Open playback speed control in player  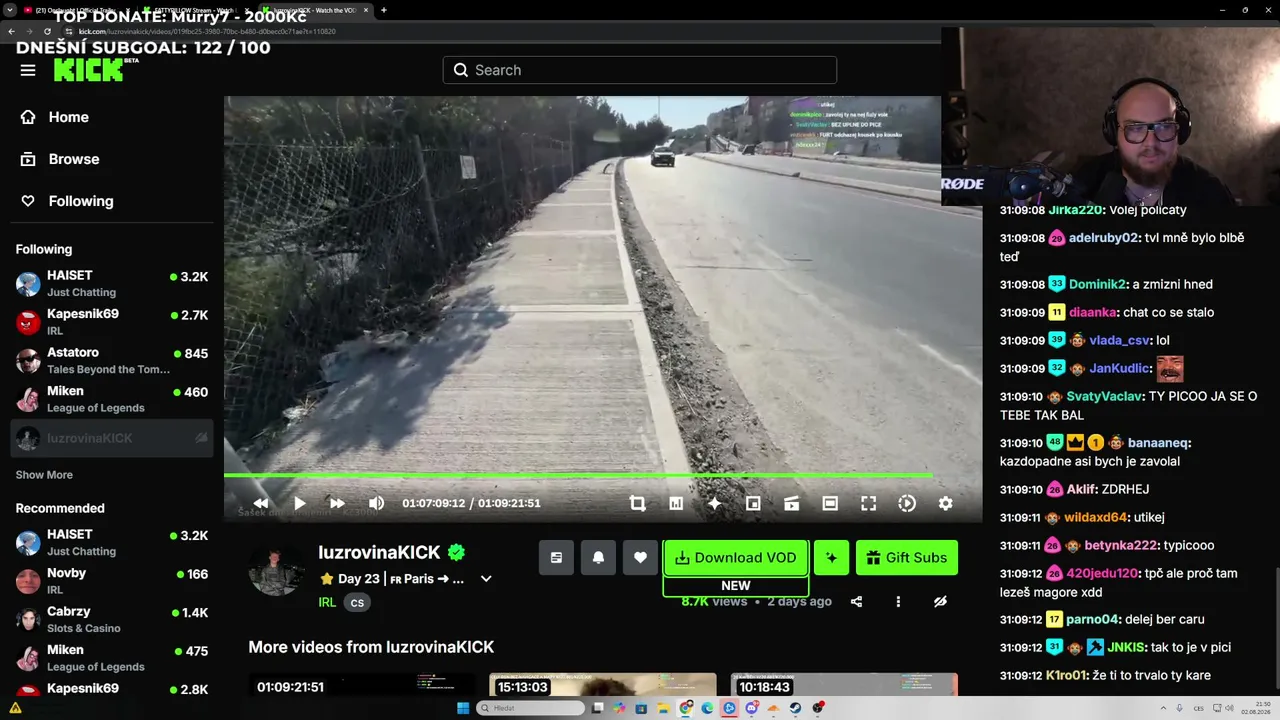coord(907,504)
